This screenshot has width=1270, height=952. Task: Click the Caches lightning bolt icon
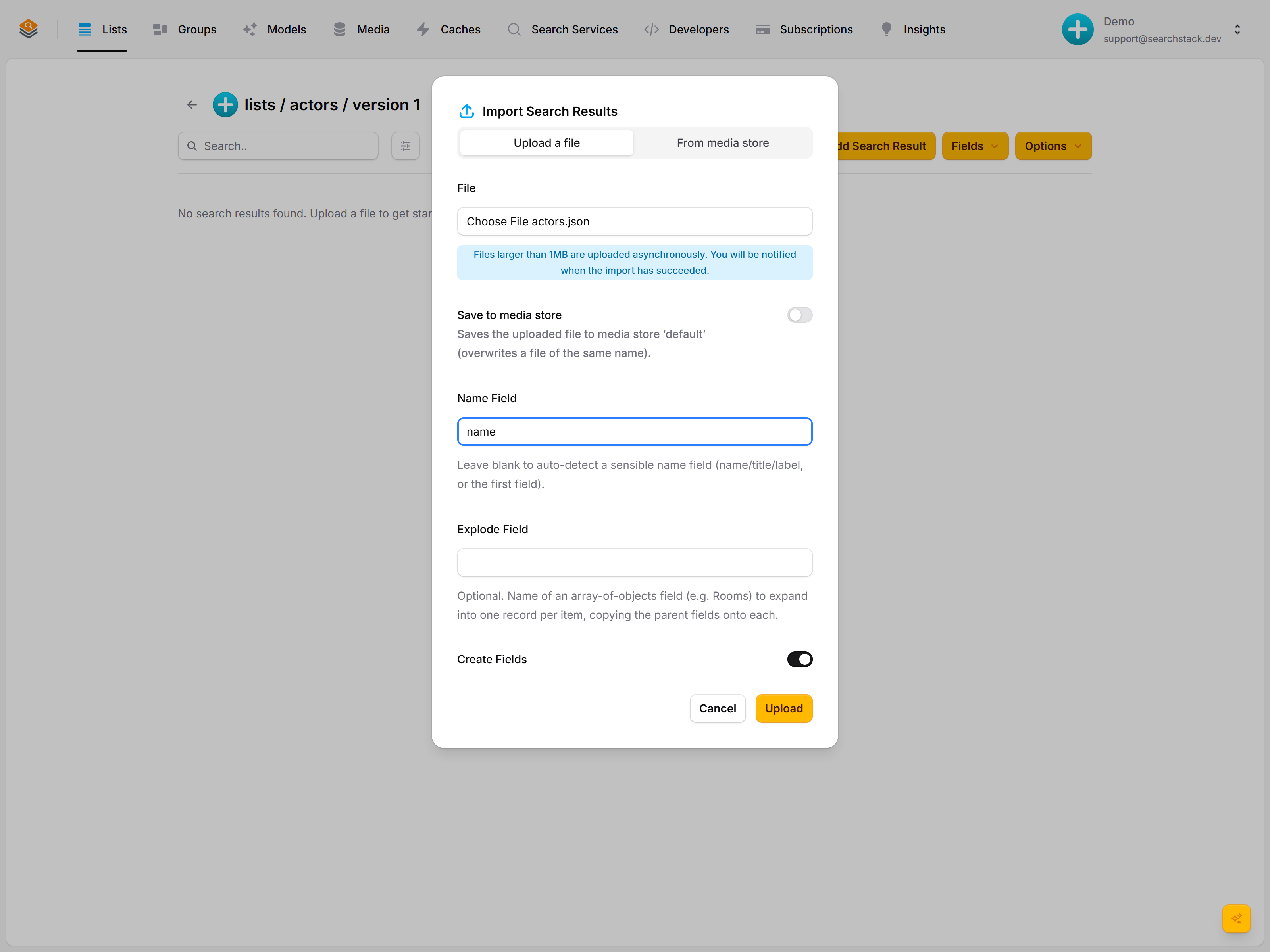(x=423, y=29)
